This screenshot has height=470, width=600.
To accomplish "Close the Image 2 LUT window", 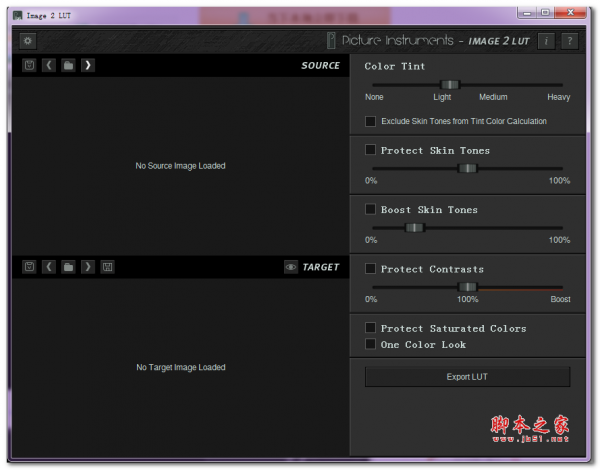I will pos(570,13).
